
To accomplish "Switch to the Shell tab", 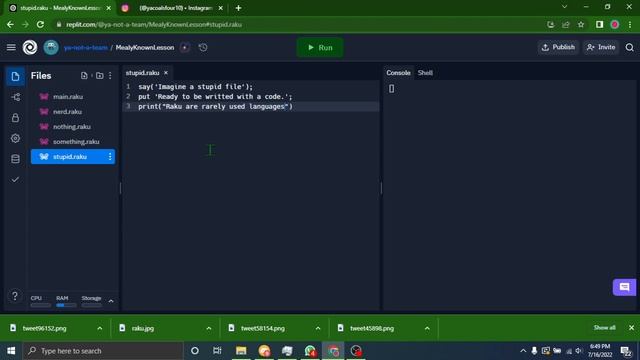I will tap(425, 73).
